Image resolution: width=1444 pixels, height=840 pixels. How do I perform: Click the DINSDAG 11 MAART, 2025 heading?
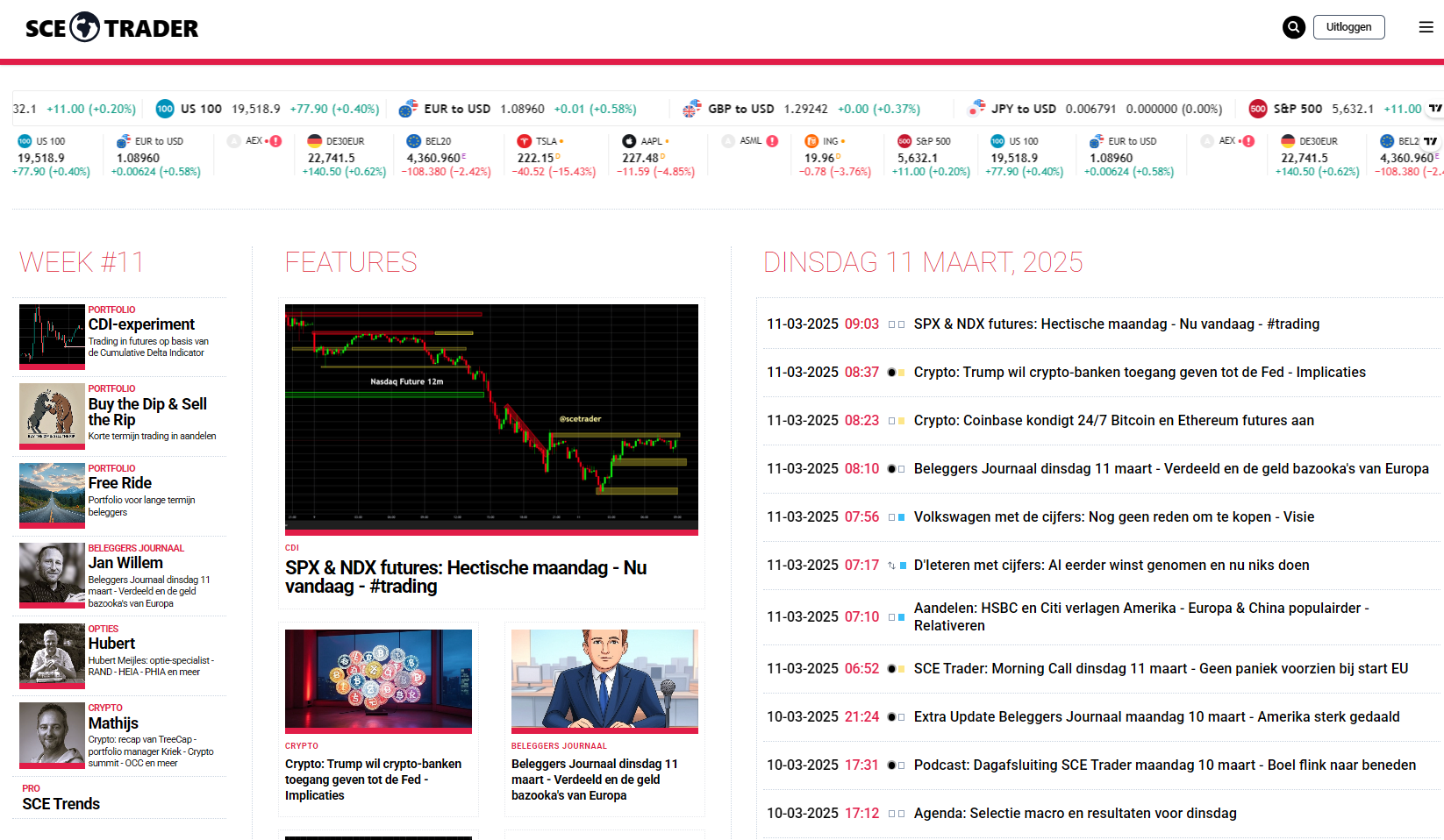point(923,262)
